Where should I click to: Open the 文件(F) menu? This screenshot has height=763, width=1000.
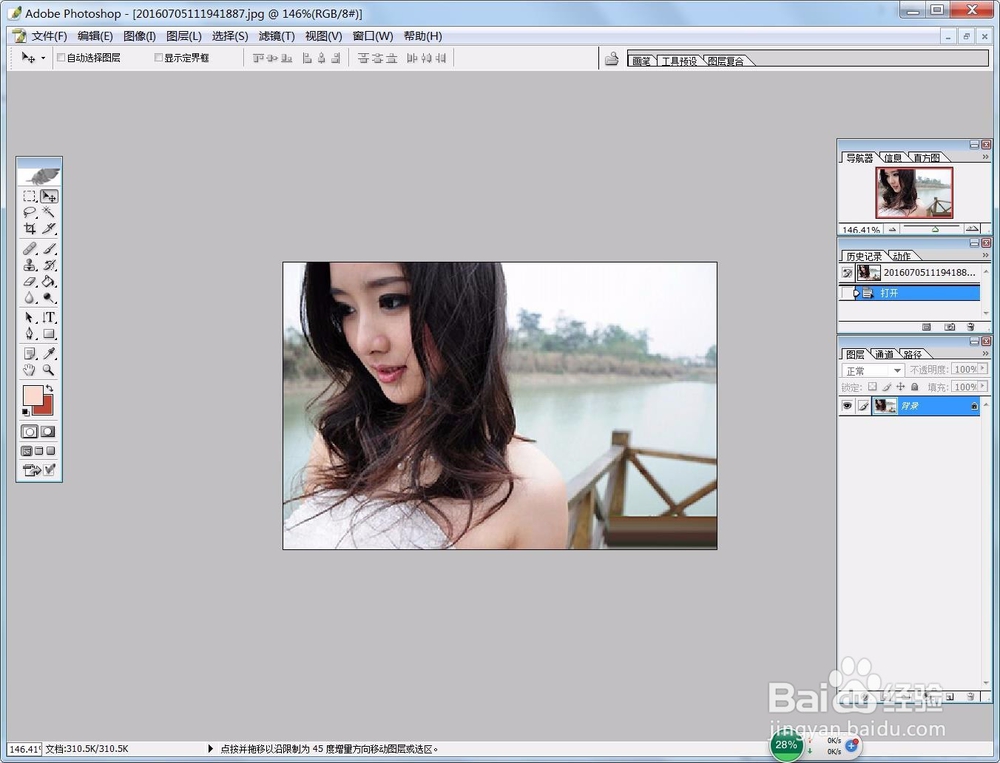pyautogui.click(x=49, y=36)
